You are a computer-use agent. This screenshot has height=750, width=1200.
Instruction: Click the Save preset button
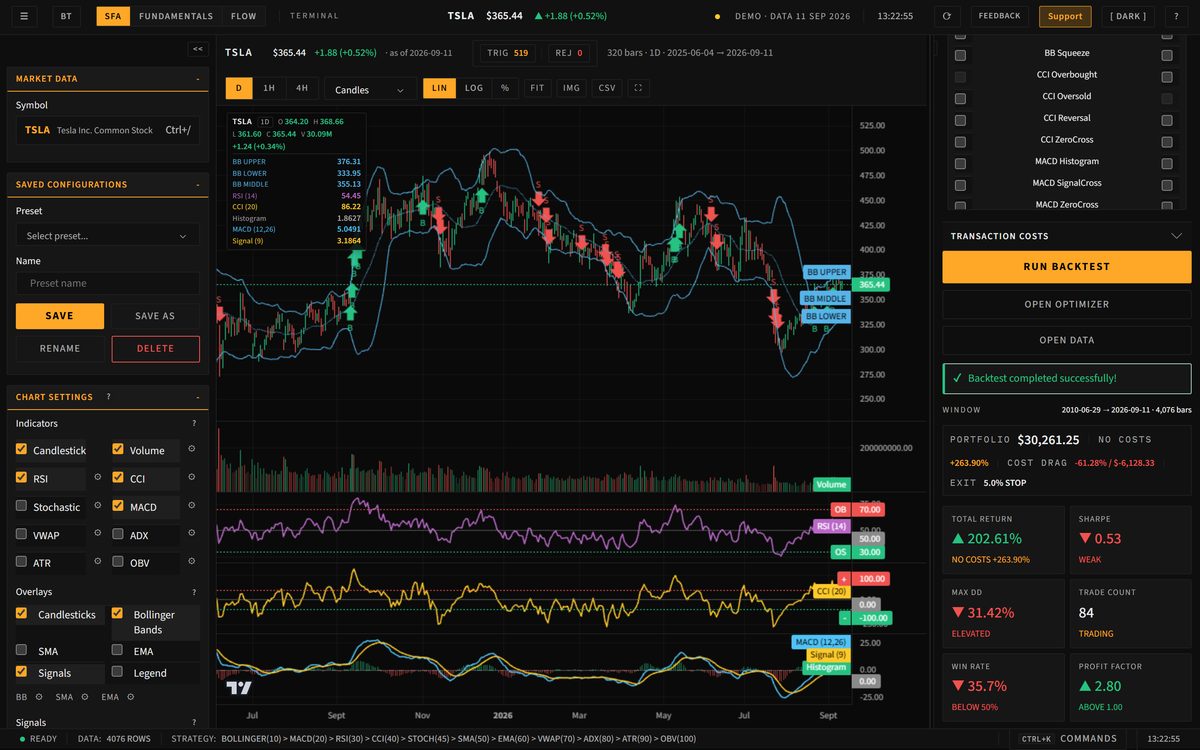pos(60,316)
